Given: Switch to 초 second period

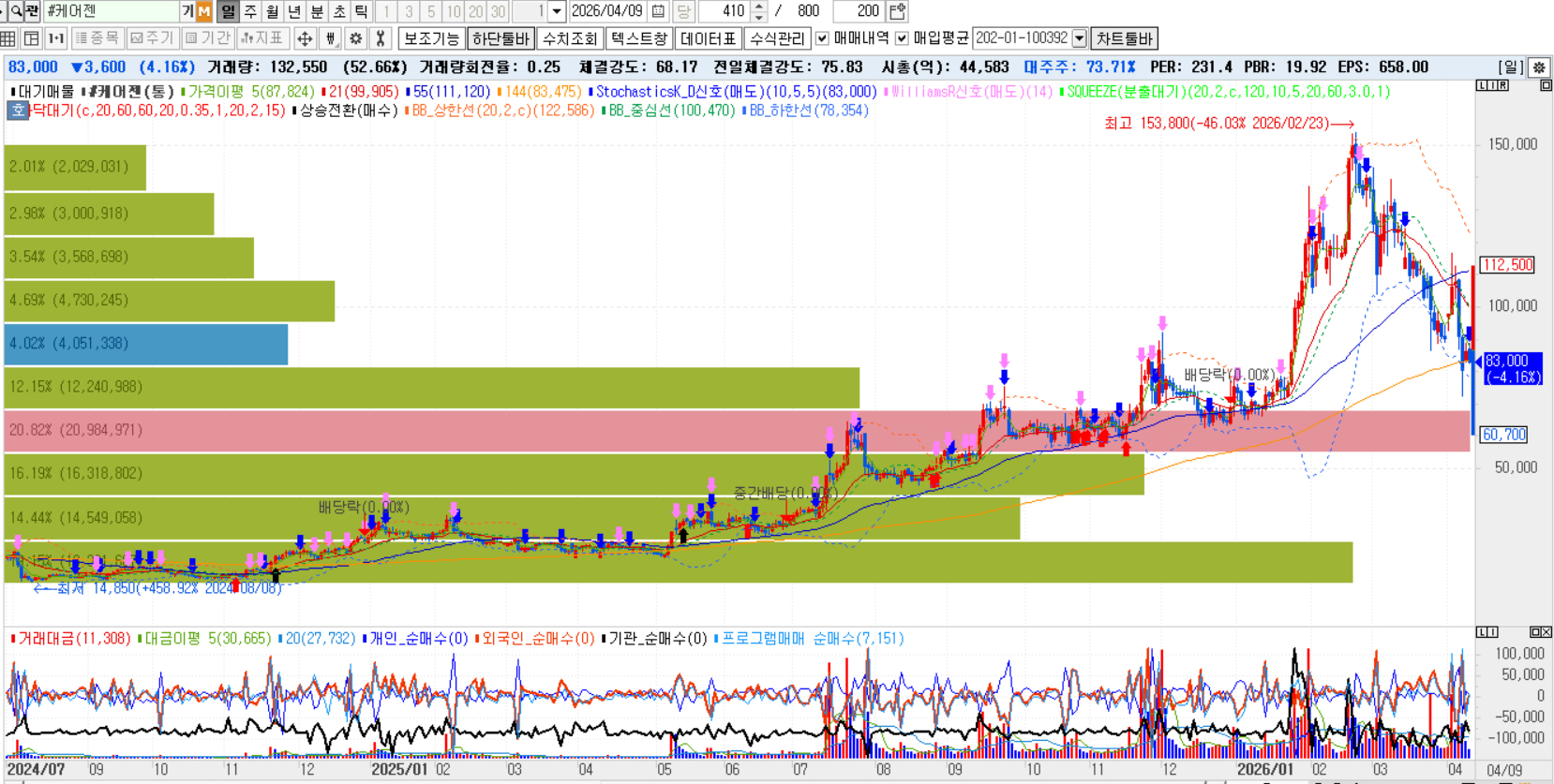Looking at the screenshot, I should click(339, 11).
